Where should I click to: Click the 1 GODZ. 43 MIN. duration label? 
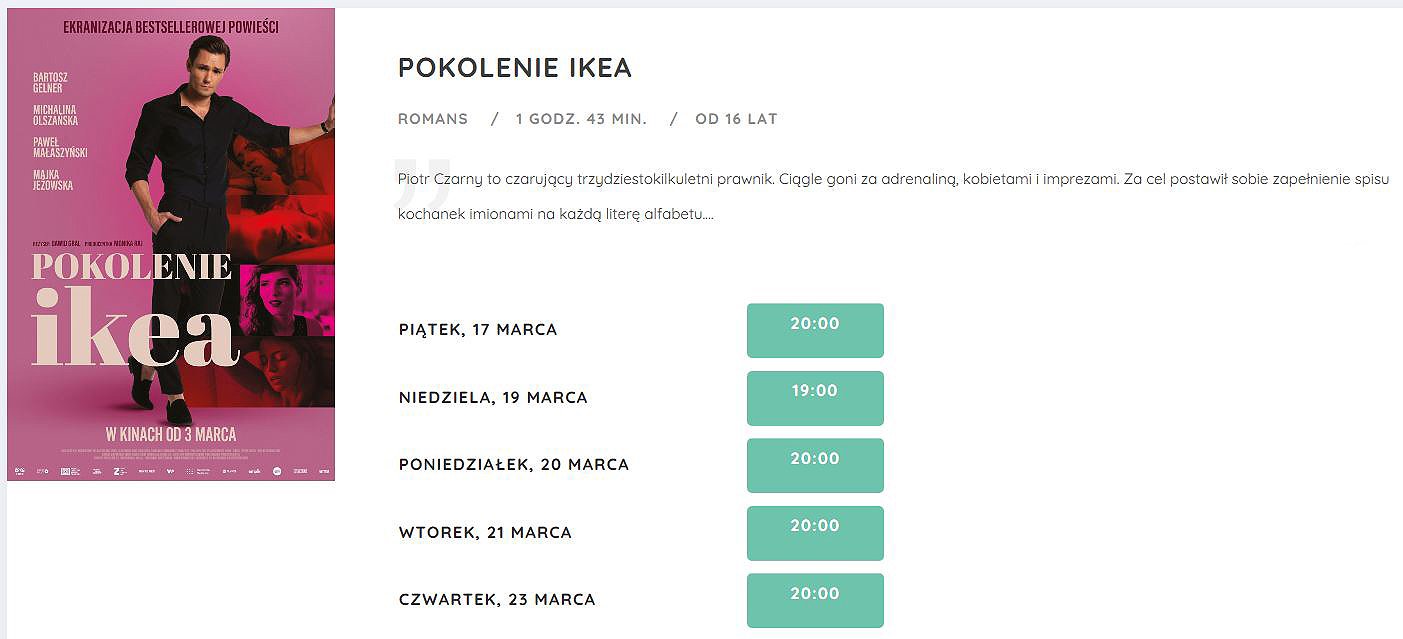pos(581,119)
